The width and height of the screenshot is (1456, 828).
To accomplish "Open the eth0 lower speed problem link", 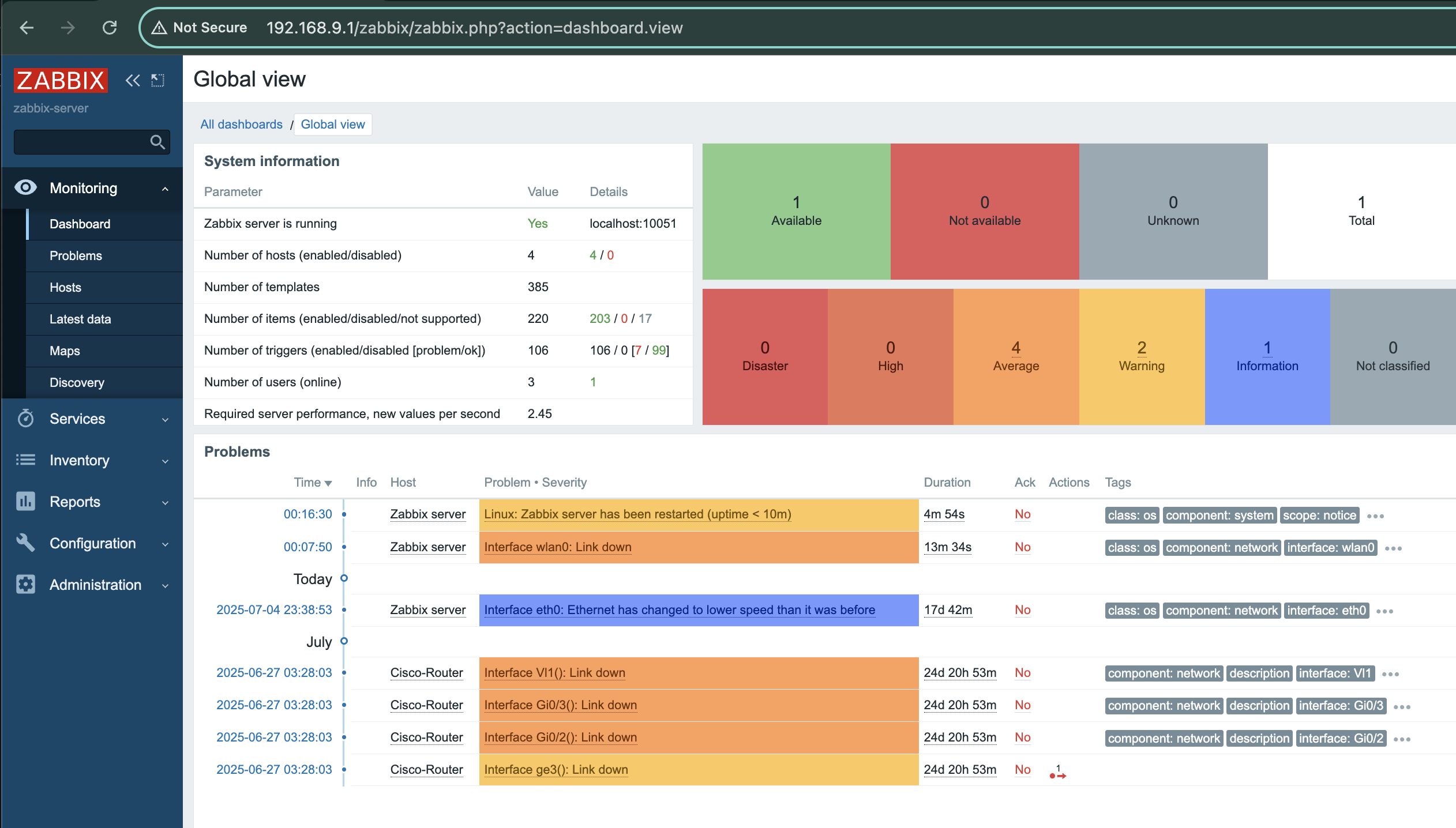I will pyautogui.click(x=680, y=609).
